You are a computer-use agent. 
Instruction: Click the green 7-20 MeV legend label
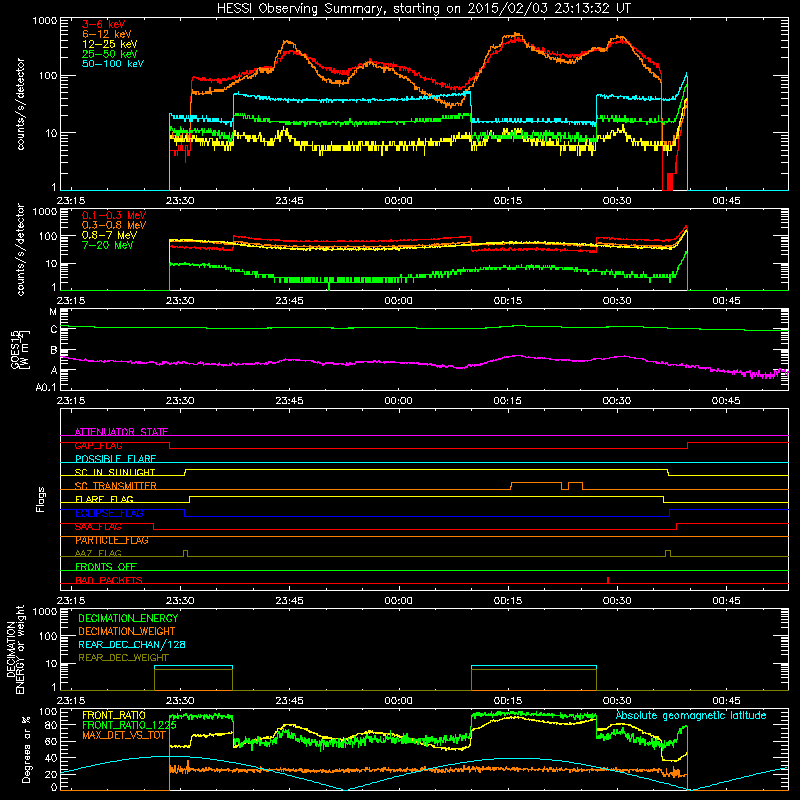(x=108, y=245)
